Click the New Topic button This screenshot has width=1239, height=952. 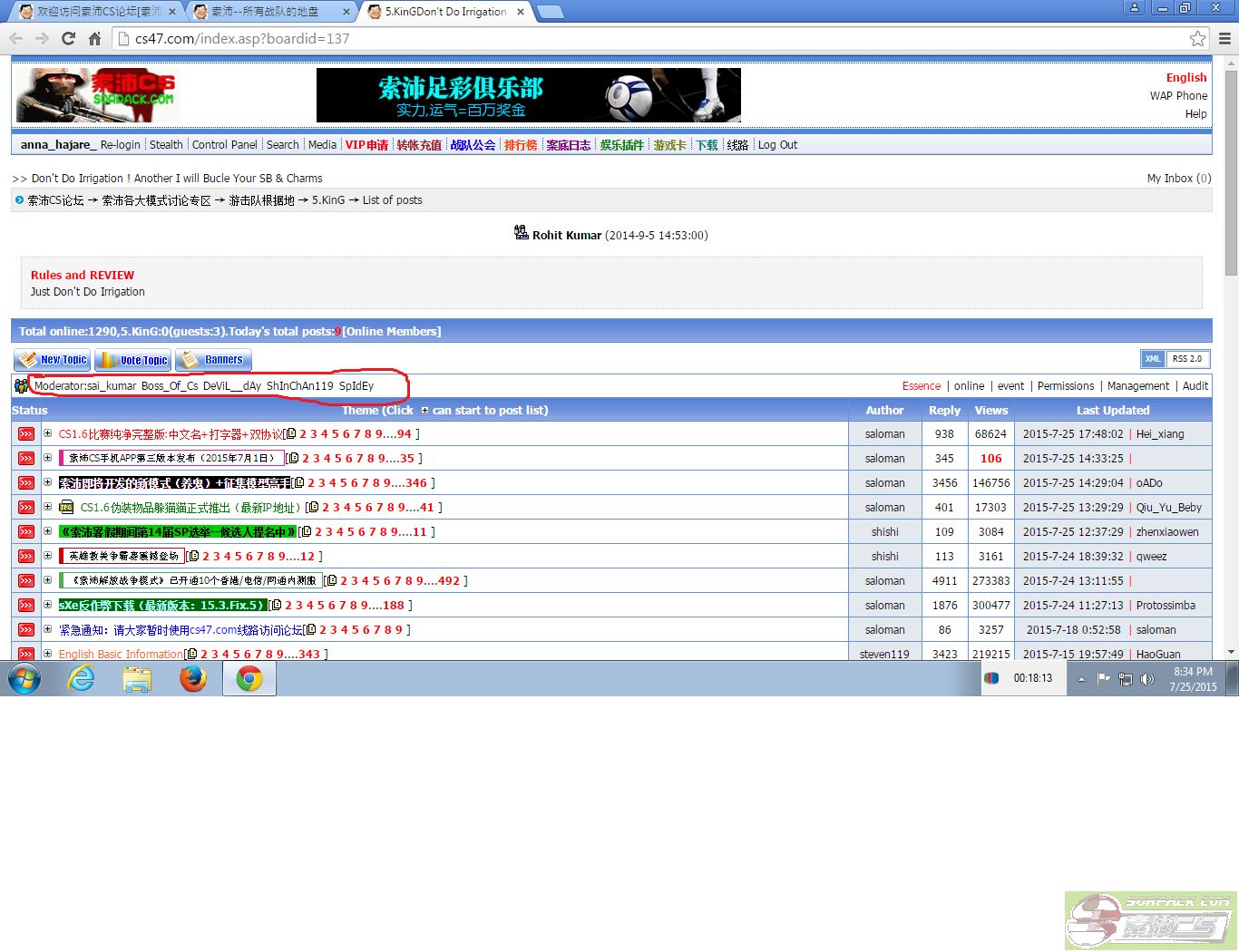click(x=53, y=360)
